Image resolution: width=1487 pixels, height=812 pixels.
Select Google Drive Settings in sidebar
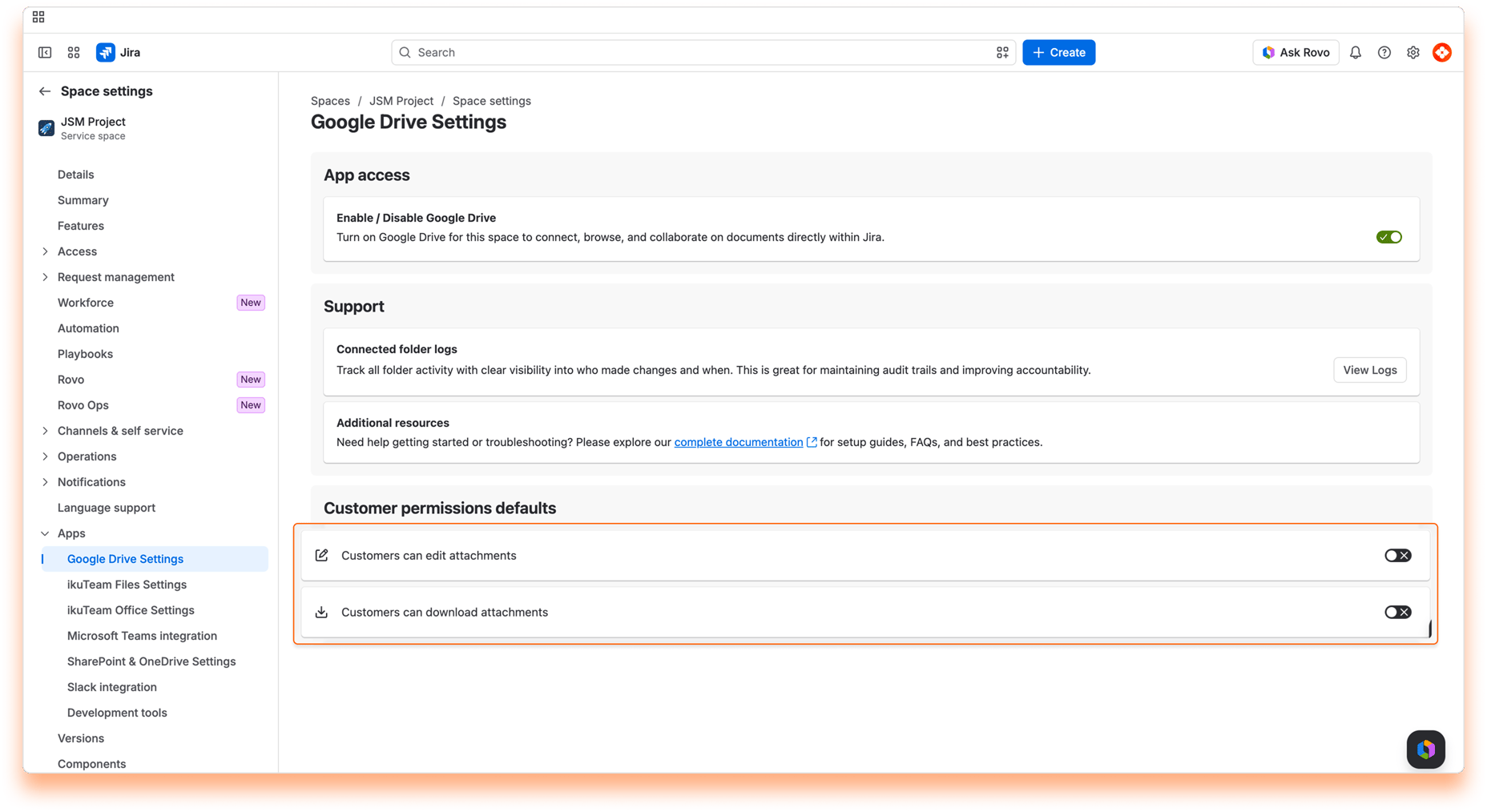pyautogui.click(x=155, y=559)
